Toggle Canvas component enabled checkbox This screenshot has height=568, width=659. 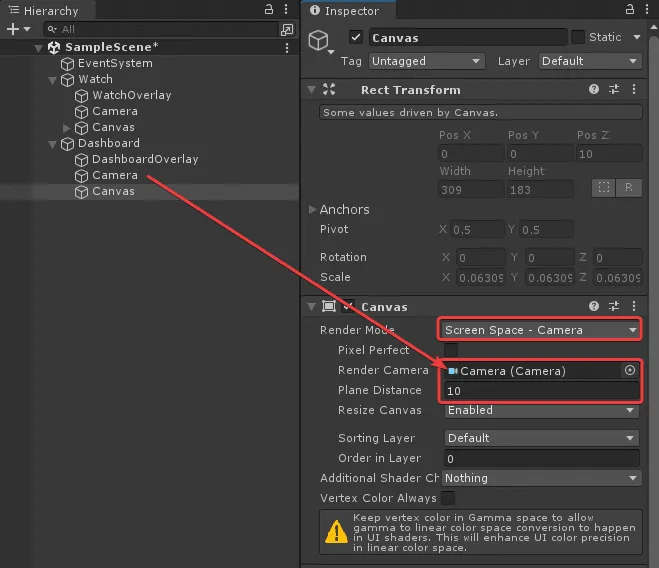click(348, 307)
